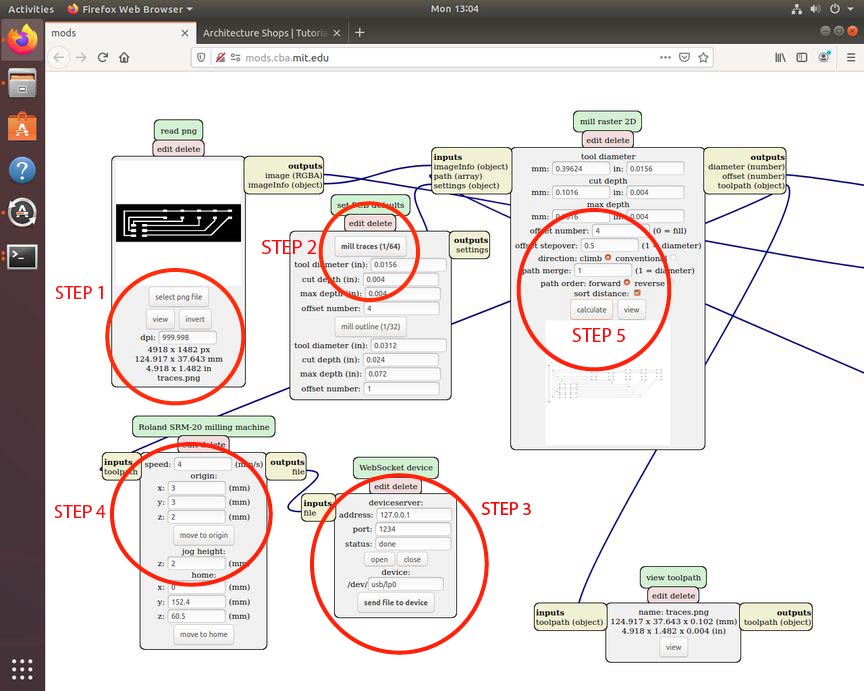The image size is (864, 691).
Task: Click the dpi input field
Action: (x=187, y=338)
